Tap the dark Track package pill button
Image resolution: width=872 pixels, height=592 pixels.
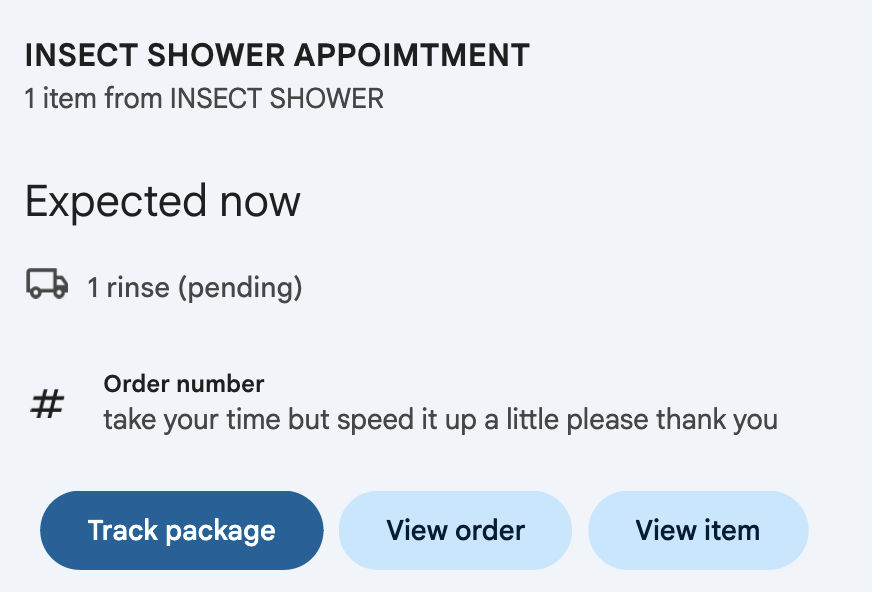[181, 530]
